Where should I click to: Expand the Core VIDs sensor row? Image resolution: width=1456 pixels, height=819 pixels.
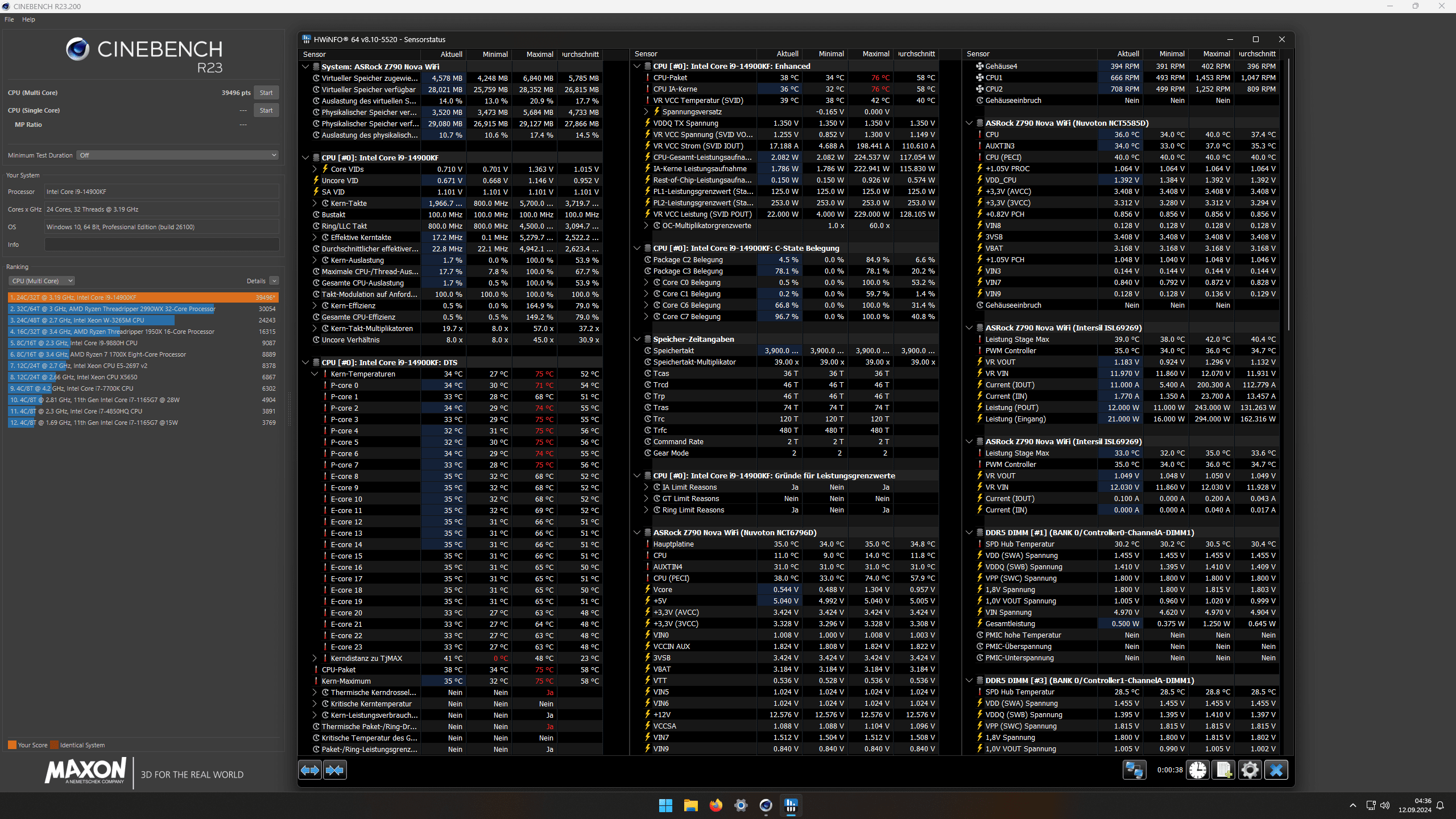click(315, 169)
